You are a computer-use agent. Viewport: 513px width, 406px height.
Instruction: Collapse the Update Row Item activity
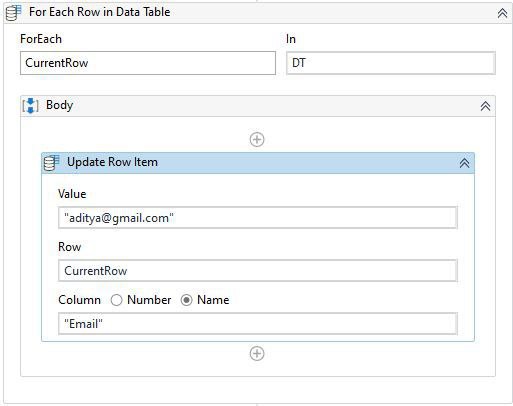(464, 163)
